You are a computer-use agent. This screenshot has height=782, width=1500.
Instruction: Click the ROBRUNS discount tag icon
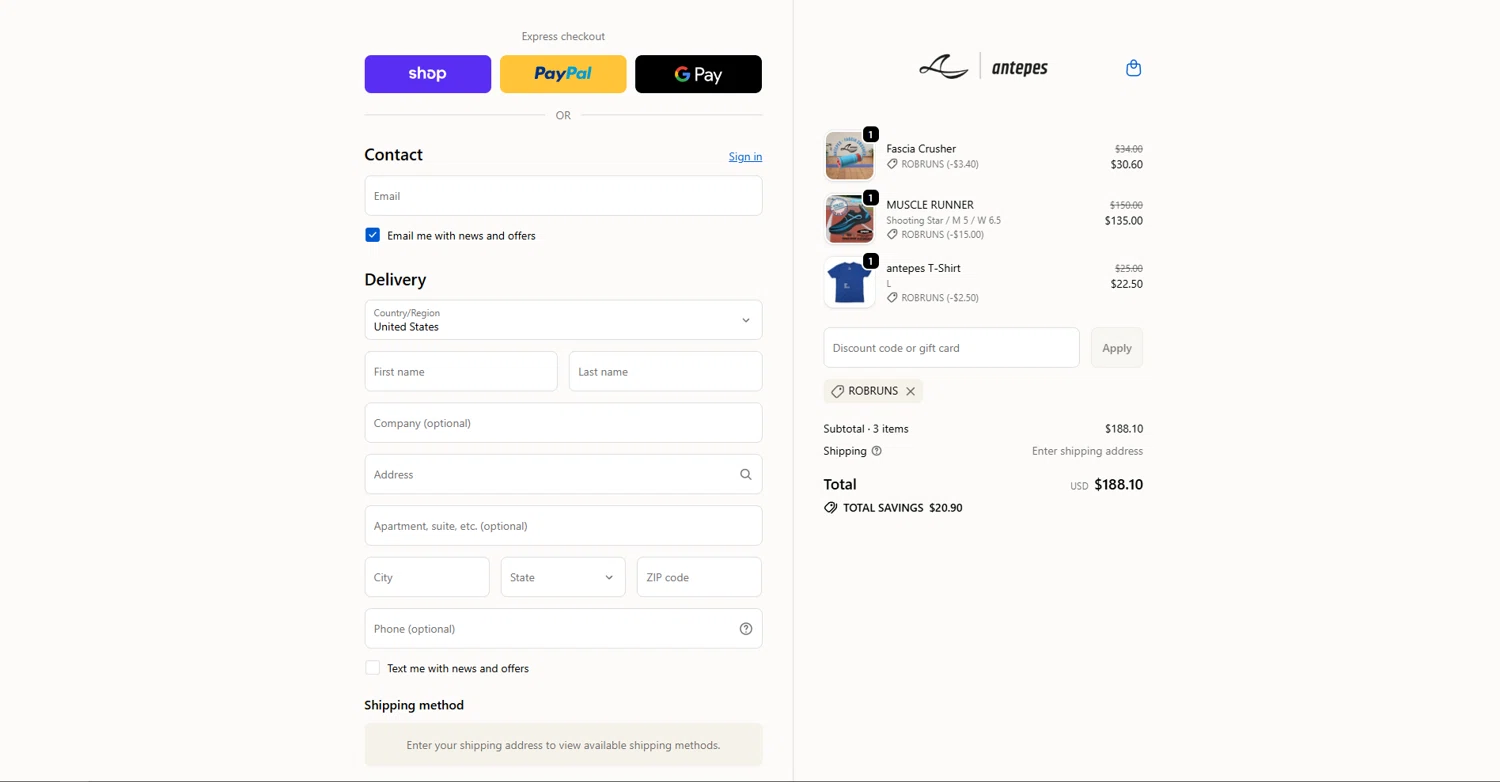click(x=838, y=391)
